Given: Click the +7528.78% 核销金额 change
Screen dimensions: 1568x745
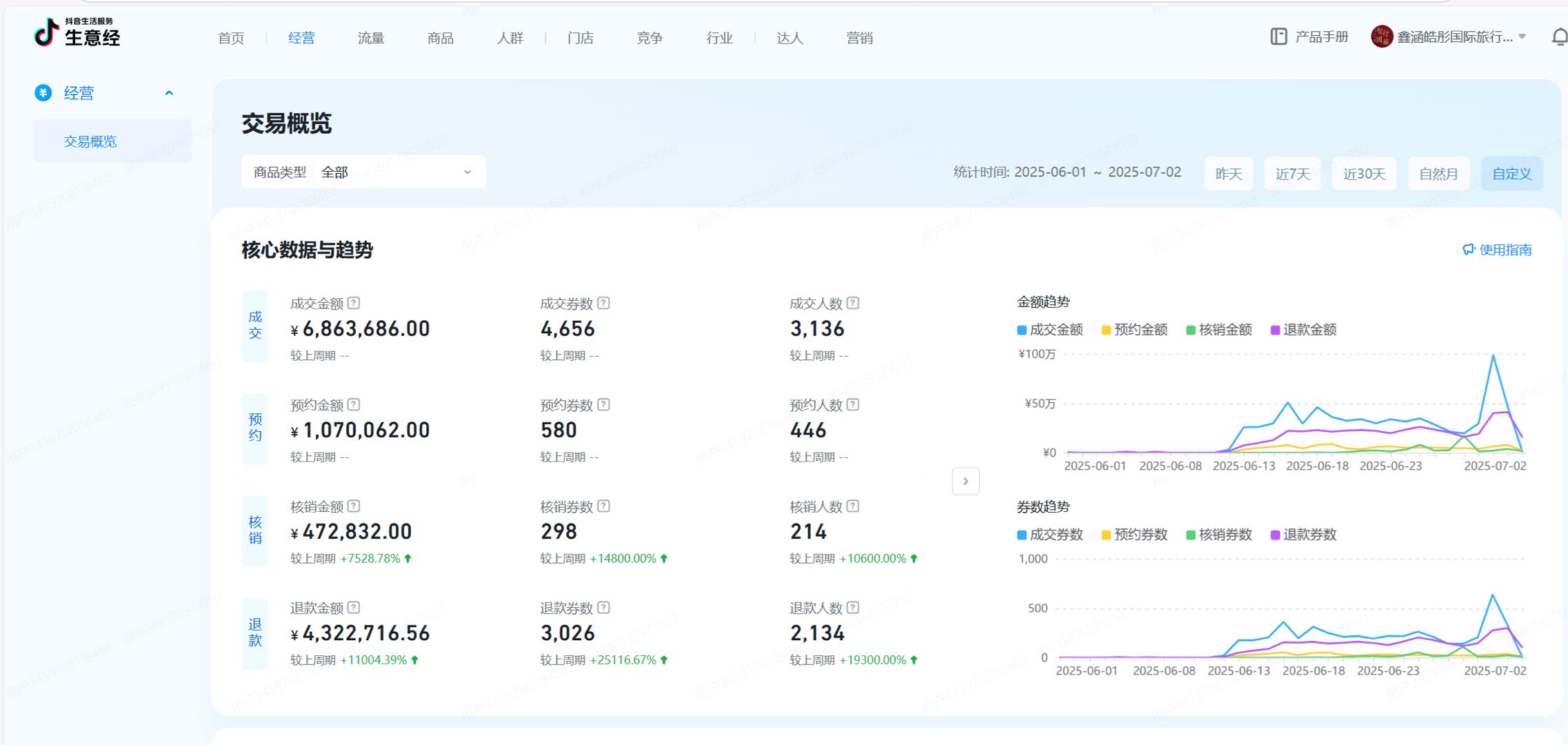Looking at the screenshot, I should [376, 559].
